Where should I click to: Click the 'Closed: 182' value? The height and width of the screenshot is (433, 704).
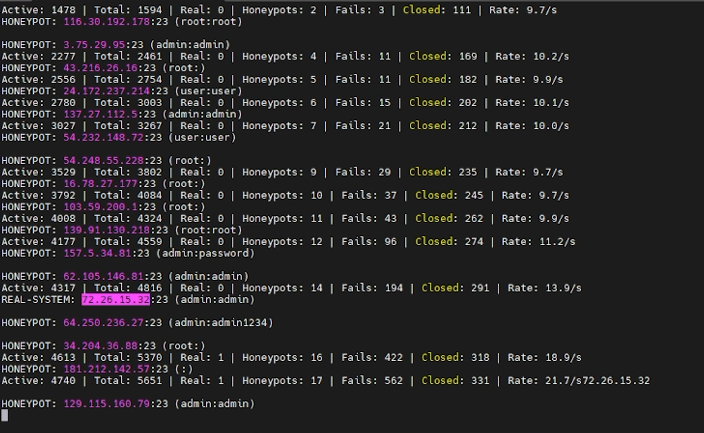point(443,80)
